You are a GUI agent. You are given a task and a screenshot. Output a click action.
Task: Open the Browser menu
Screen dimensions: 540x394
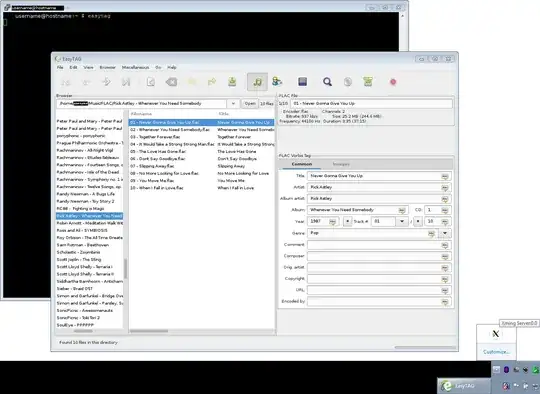[x=107, y=68]
